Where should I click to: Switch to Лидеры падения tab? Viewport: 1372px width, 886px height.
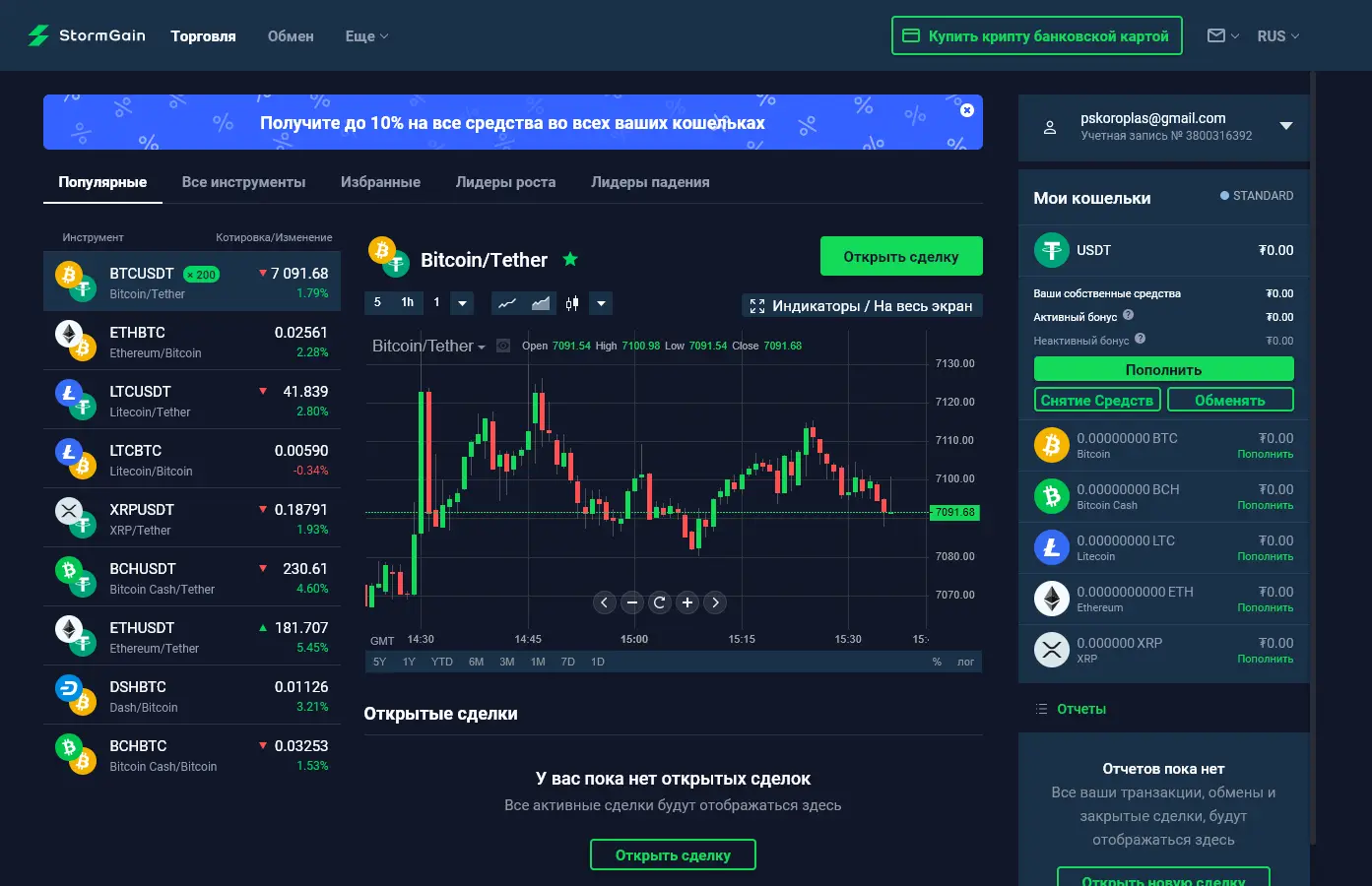point(650,182)
